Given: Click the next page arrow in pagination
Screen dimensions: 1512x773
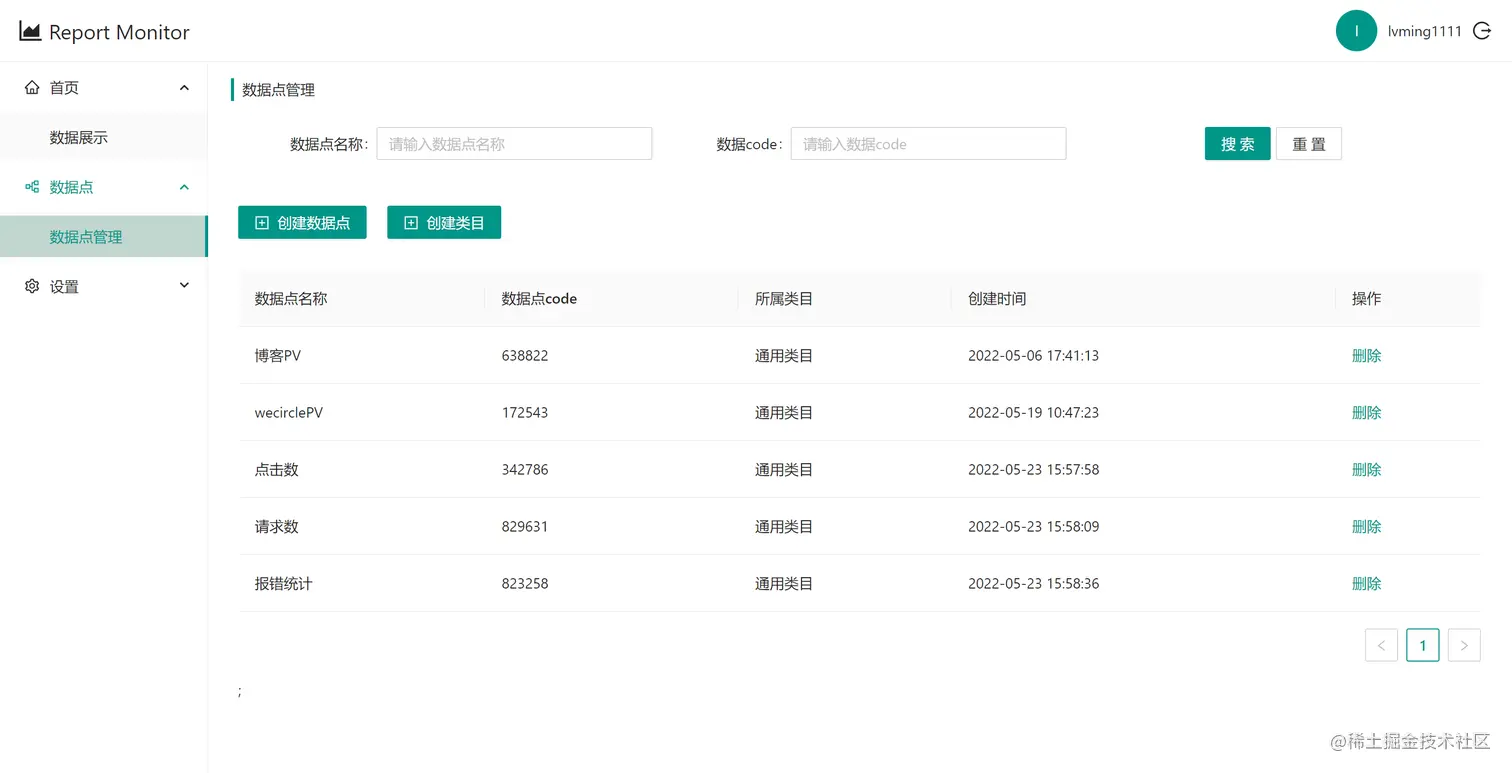Looking at the screenshot, I should point(1464,645).
